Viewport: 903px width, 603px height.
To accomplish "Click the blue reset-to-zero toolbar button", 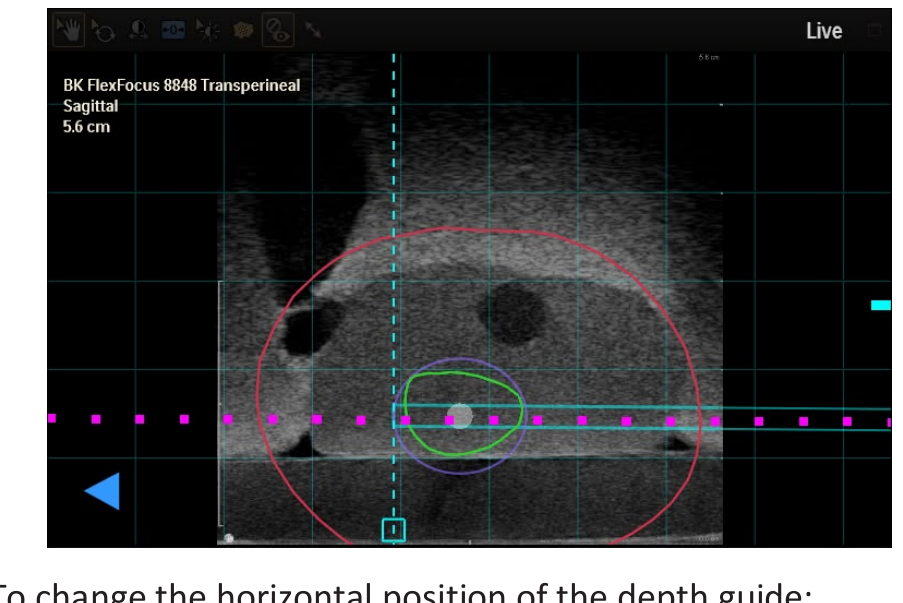I will click(x=173, y=29).
